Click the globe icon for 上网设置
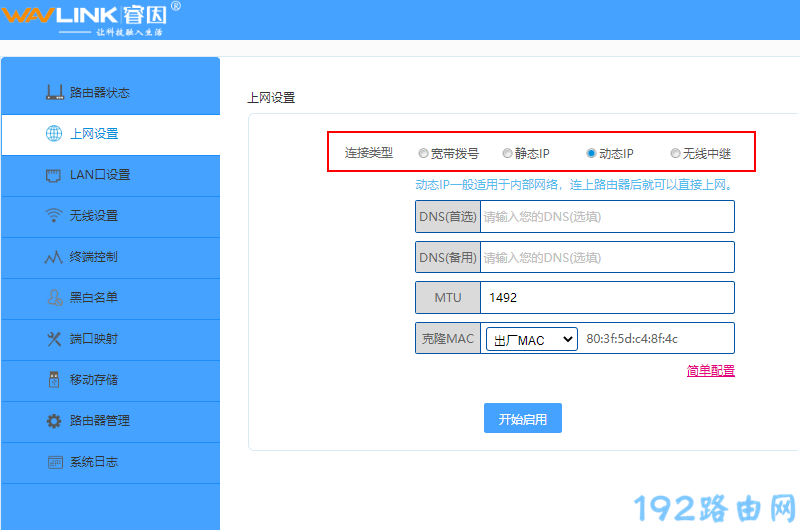 (x=54, y=134)
